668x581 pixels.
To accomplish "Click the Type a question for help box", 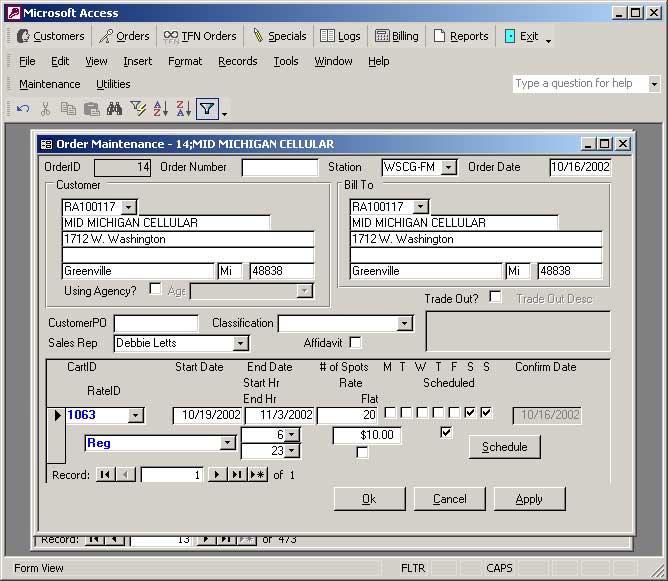I will (x=581, y=84).
